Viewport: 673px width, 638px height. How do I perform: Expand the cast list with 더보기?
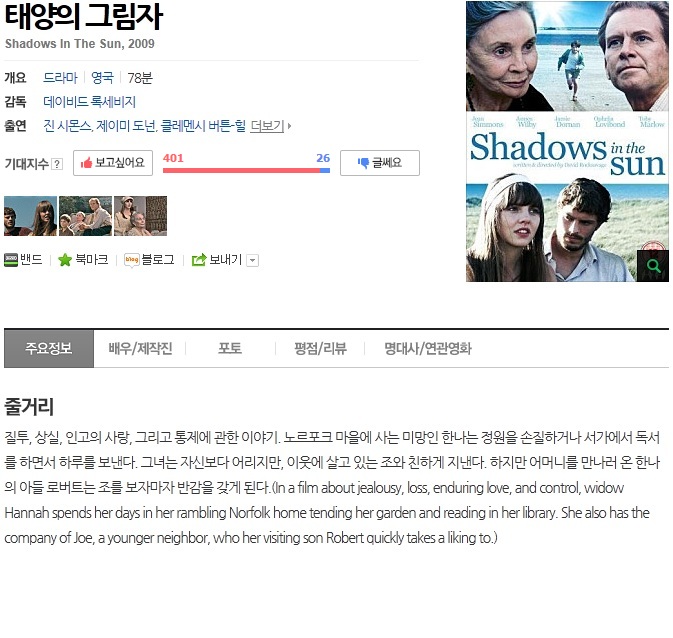[270, 126]
